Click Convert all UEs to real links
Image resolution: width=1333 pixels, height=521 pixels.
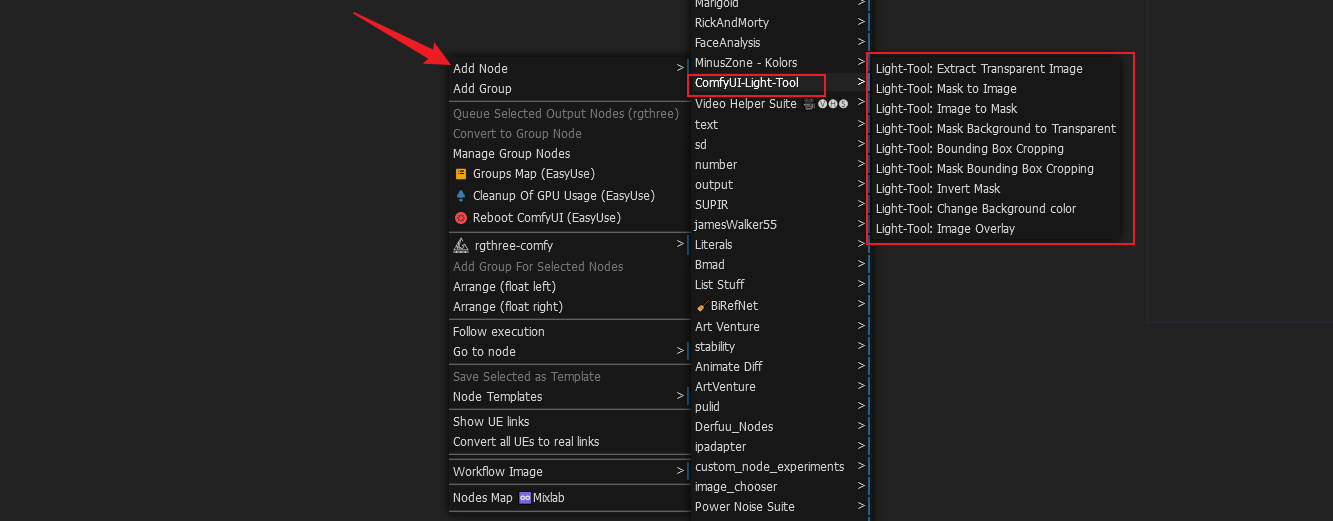[569, 442]
